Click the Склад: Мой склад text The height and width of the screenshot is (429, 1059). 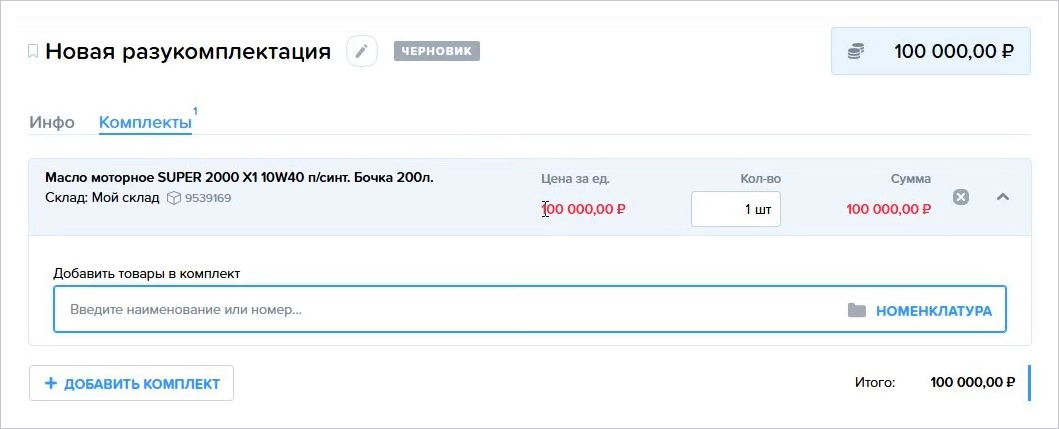pos(103,198)
